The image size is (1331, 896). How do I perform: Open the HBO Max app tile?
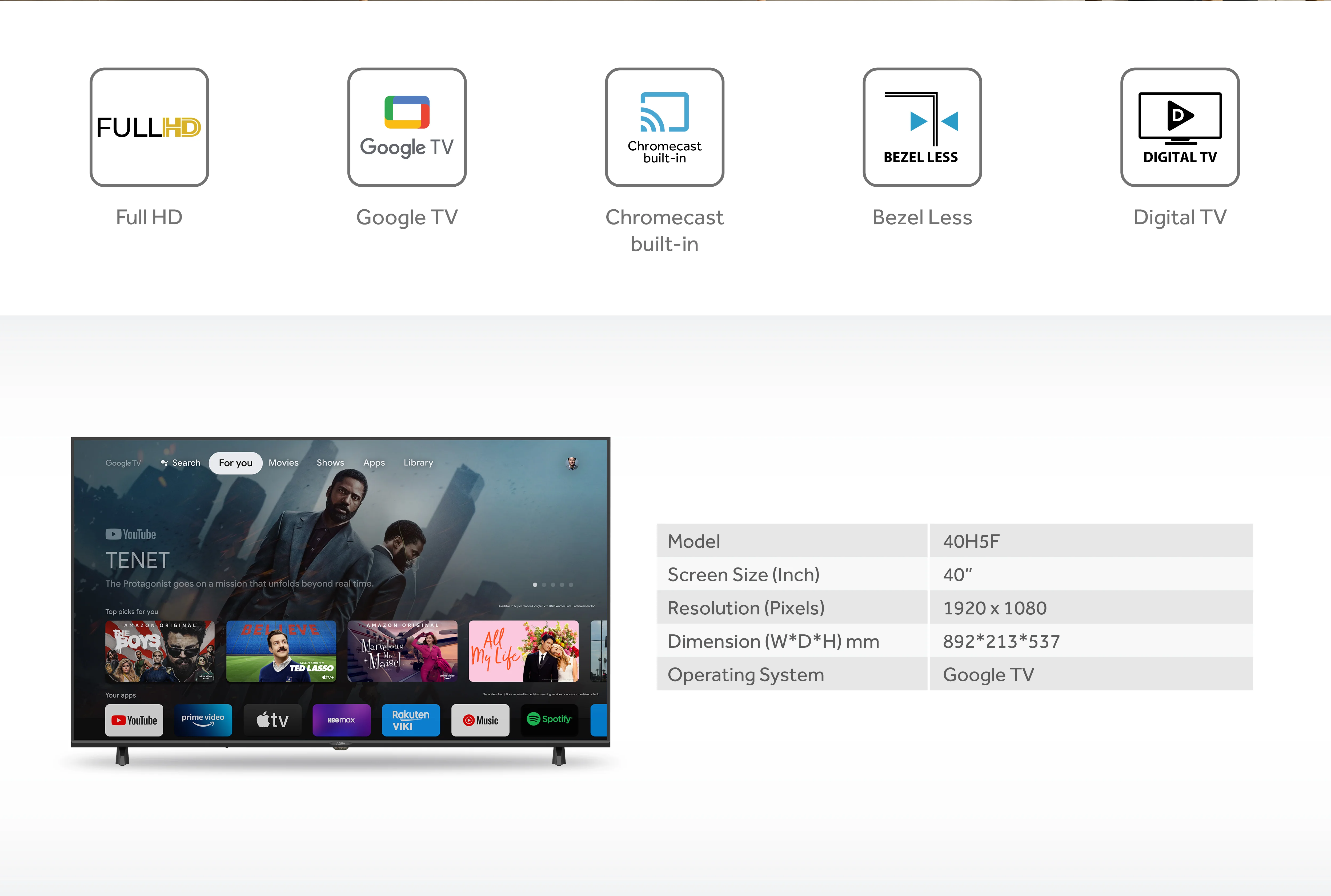click(342, 720)
